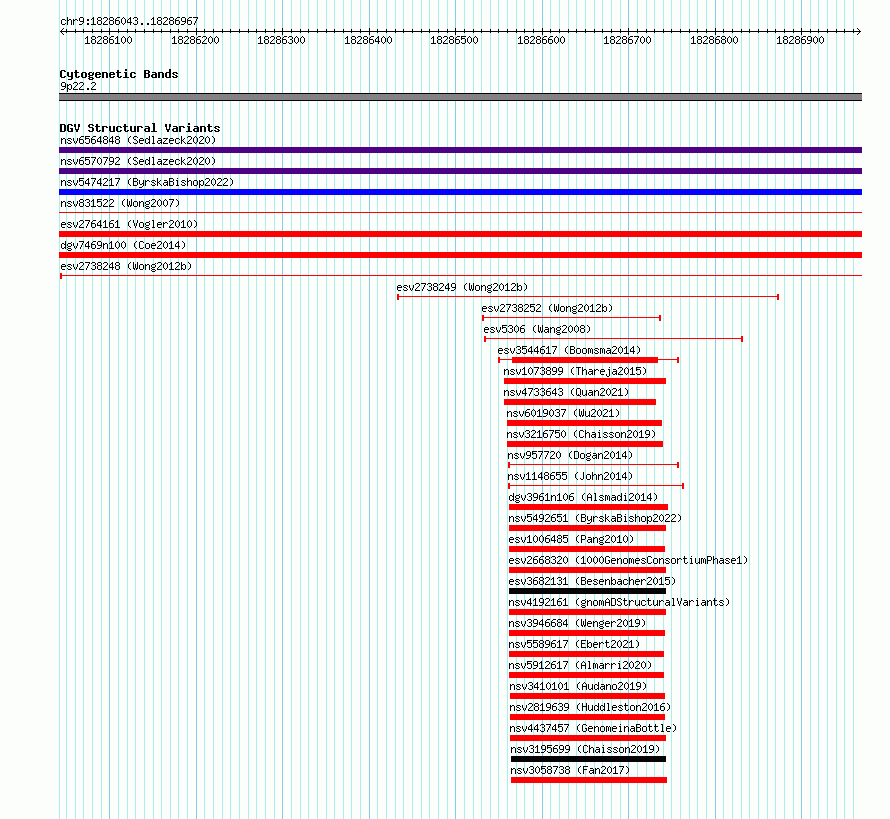Click the black bar under esv3682131
The image size is (890, 819).
[587, 591]
